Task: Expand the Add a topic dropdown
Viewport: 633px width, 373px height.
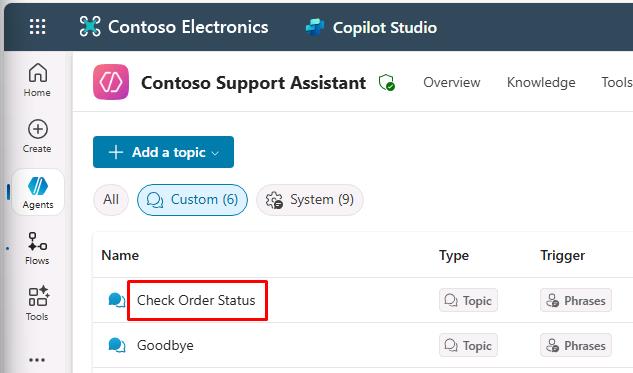Action: [x=163, y=152]
